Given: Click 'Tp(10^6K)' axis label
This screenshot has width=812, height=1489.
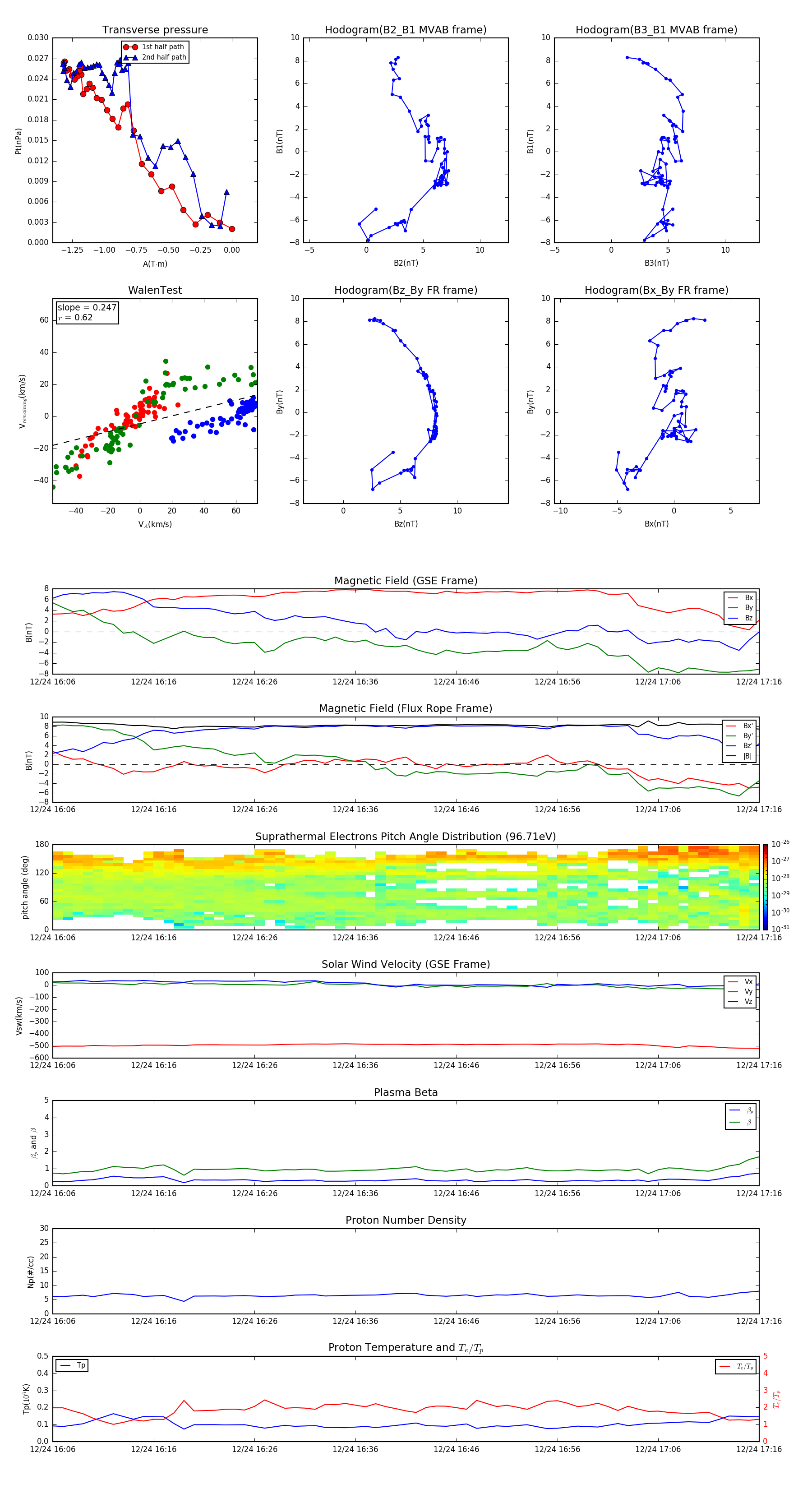Looking at the screenshot, I should (x=26, y=1399).
